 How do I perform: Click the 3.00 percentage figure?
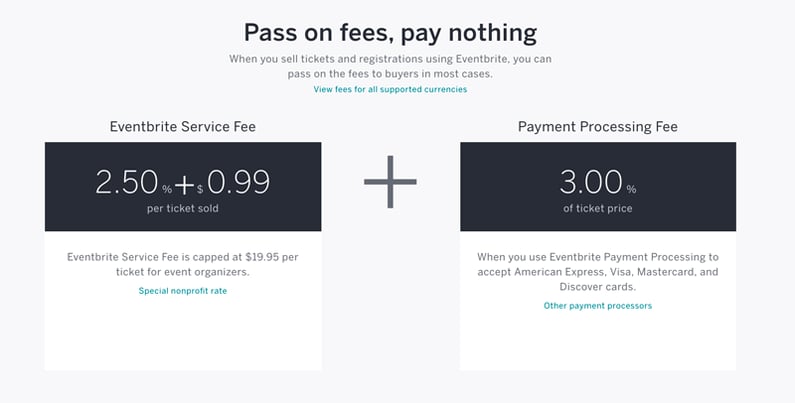click(591, 182)
